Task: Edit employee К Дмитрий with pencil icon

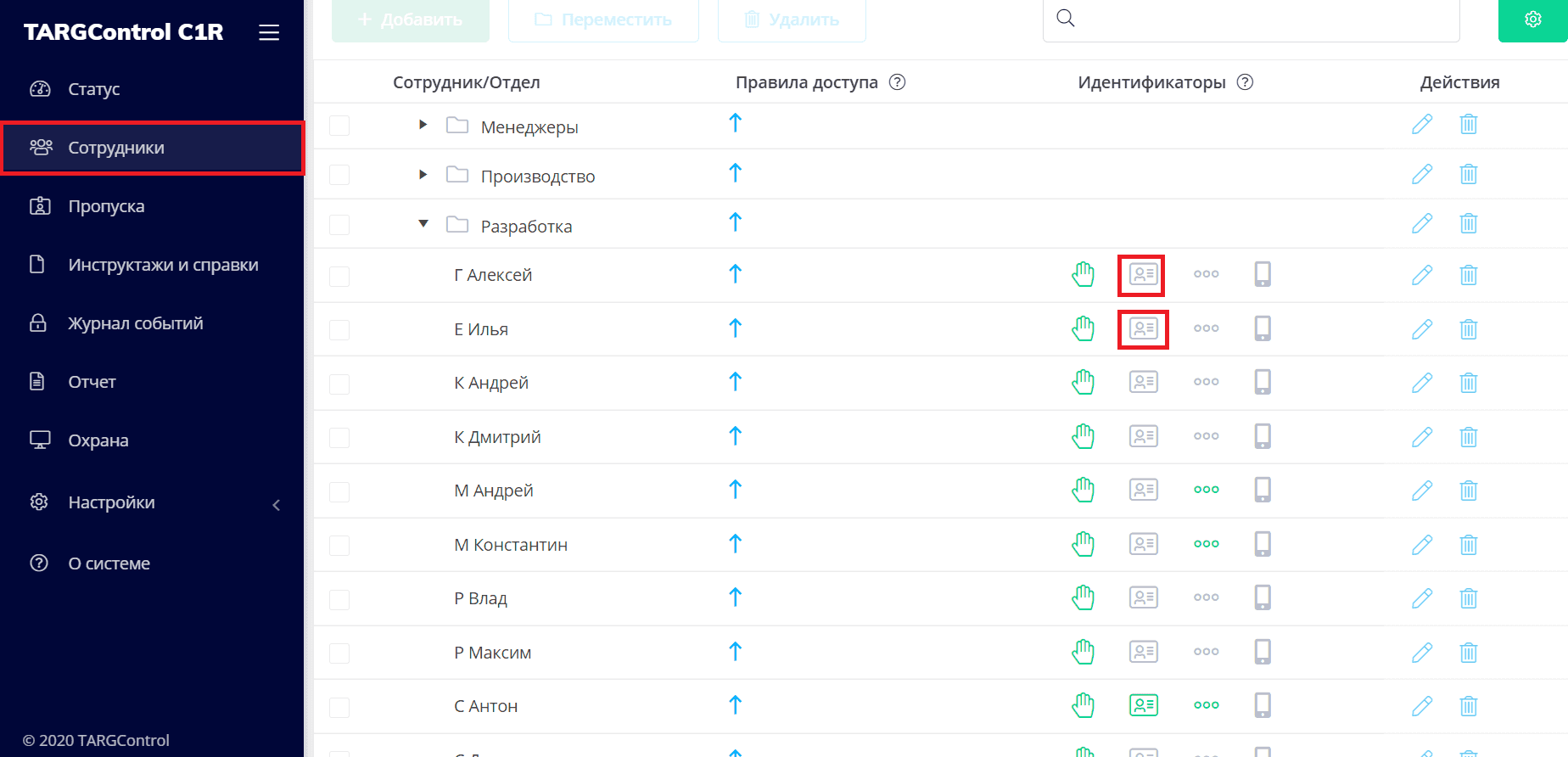Action: click(x=1421, y=437)
